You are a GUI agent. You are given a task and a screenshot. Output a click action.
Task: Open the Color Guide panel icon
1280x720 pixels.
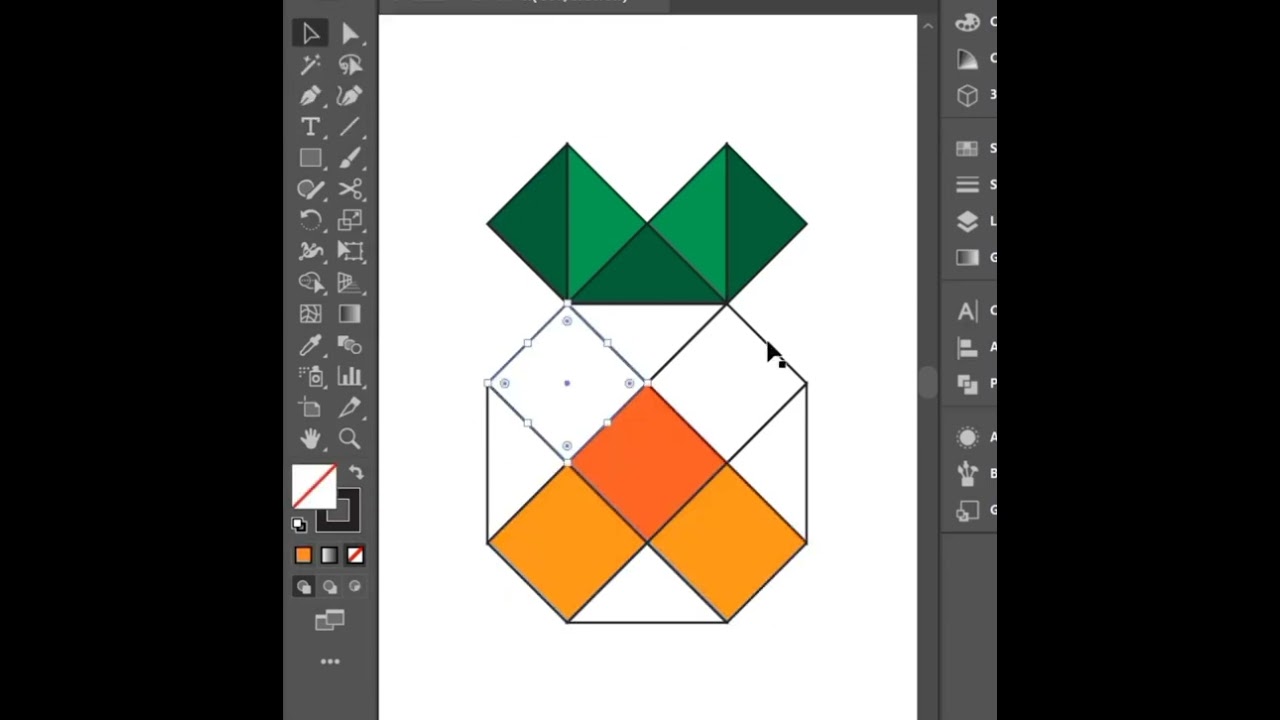[x=967, y=58]
